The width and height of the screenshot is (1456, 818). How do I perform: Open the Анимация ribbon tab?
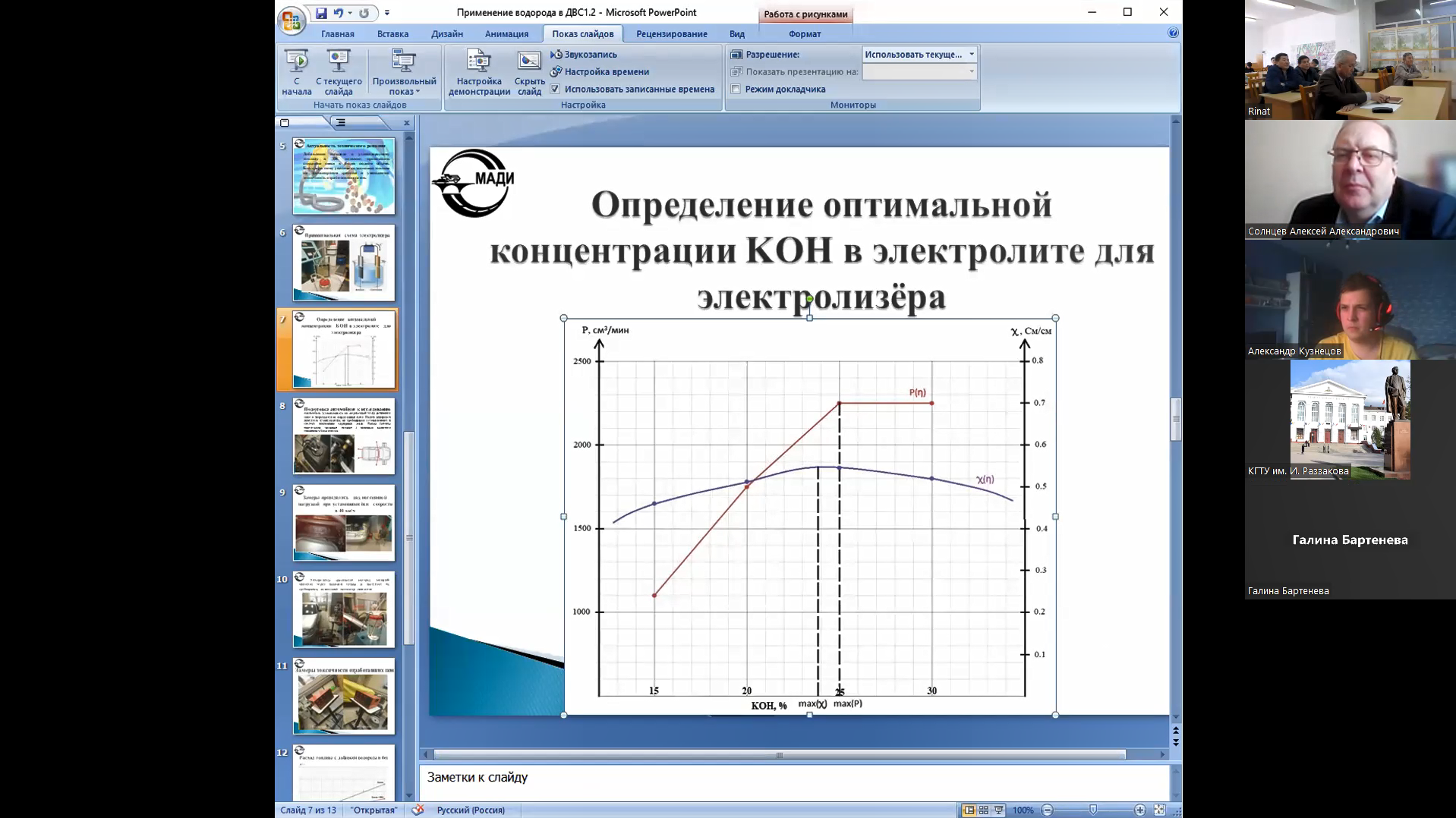(506, 33)
